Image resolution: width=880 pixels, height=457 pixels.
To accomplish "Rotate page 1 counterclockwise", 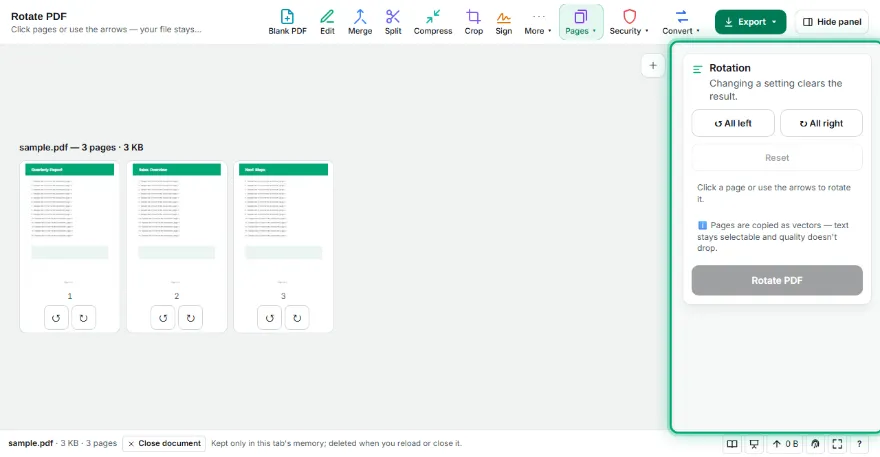I will [56, 318].
